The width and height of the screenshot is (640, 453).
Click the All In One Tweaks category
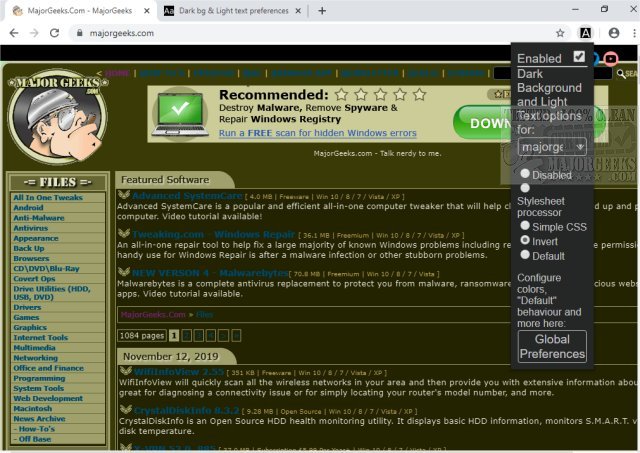coord(48,198)
